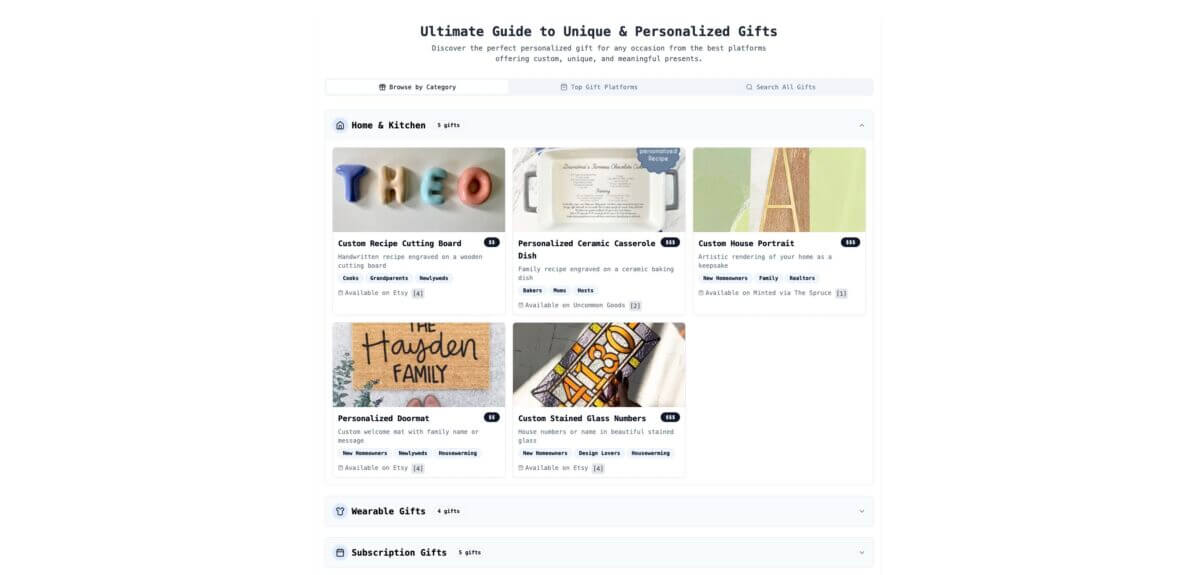Viewport: 1200px width, 575px height.
Task: Click the icon beside Top Gift Platforms
Action: (564, 87)
